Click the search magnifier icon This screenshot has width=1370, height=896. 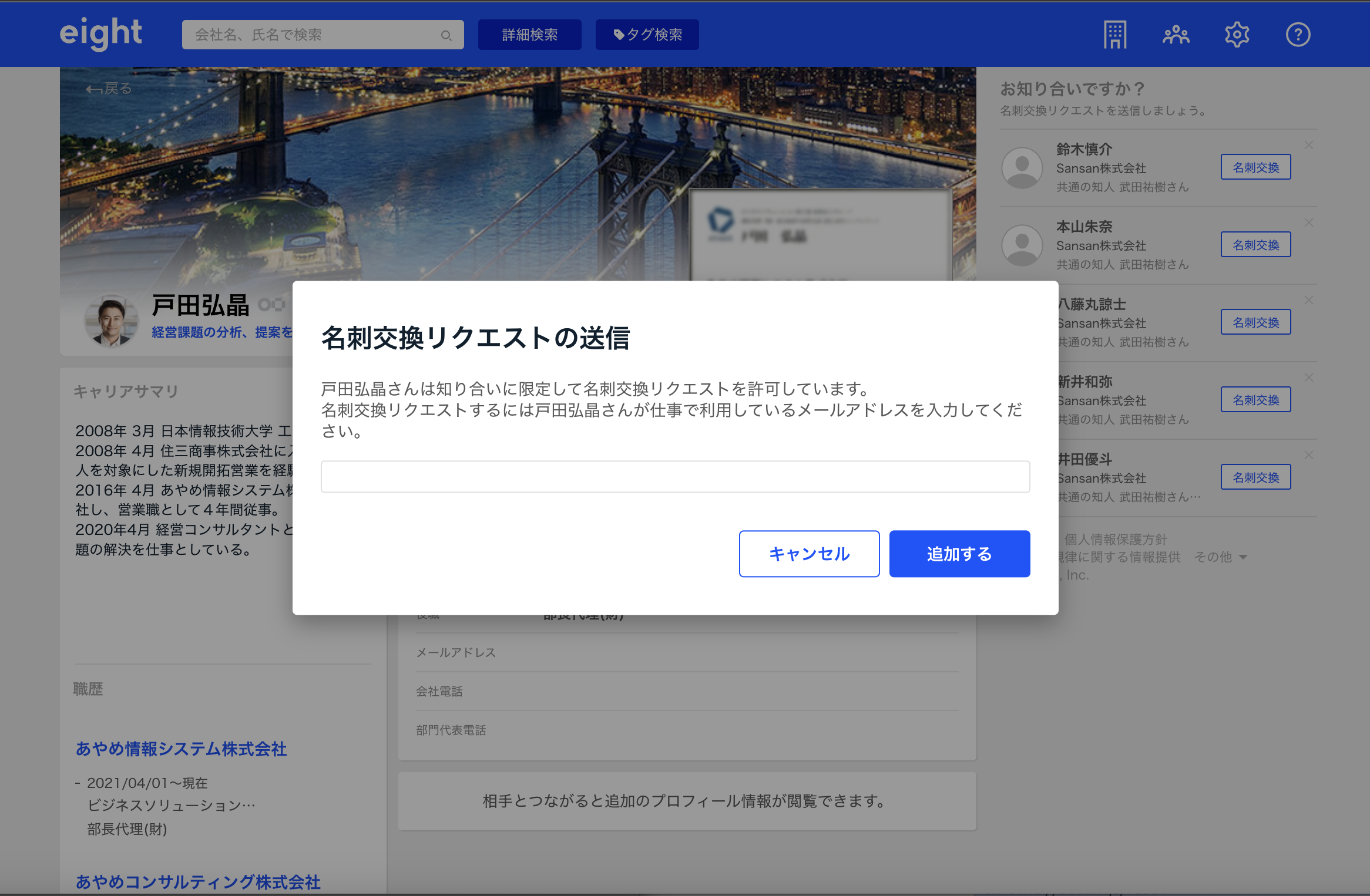point(446,35)
